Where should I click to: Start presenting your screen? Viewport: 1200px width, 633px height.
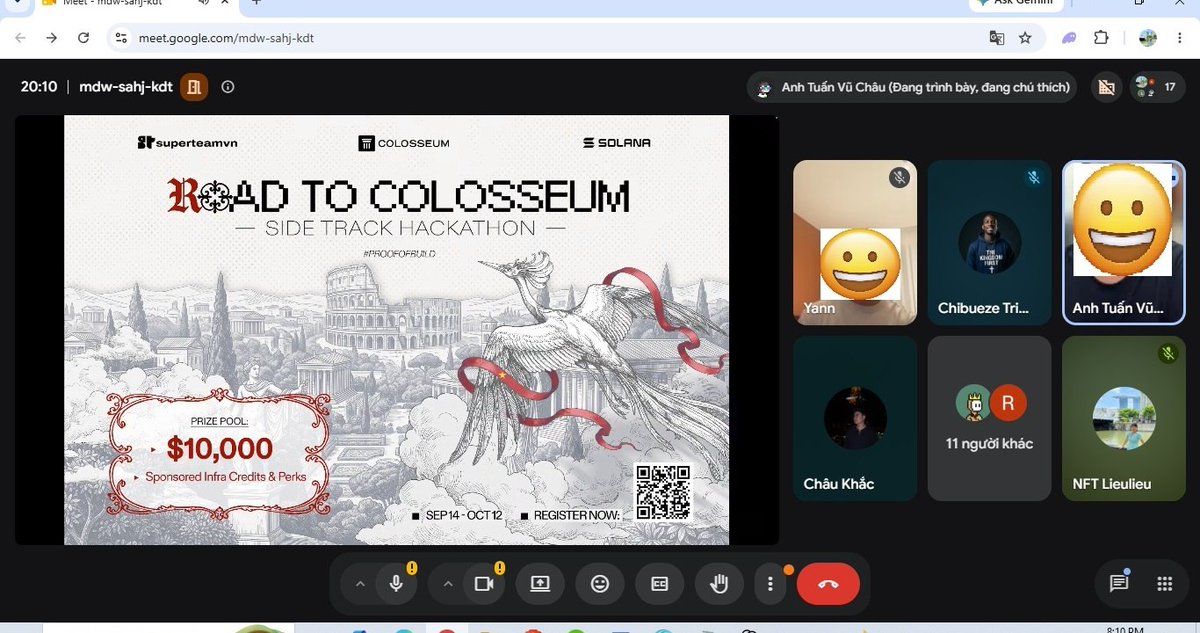pyautogui.click(x=540, y=584)
